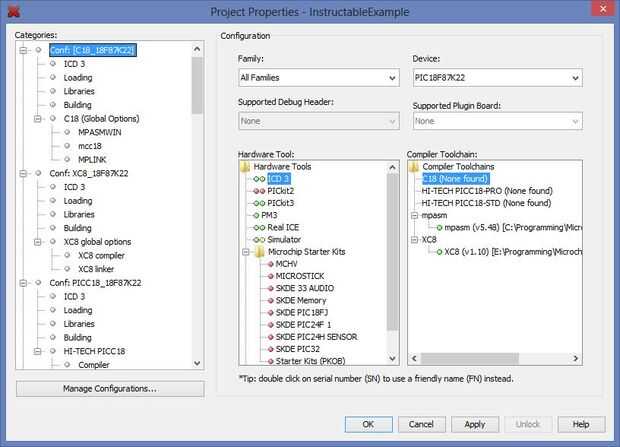This screenshot has width=620, height=447.
Task: Click the green double-circle icon beside Real ICE
Action: 259,227
